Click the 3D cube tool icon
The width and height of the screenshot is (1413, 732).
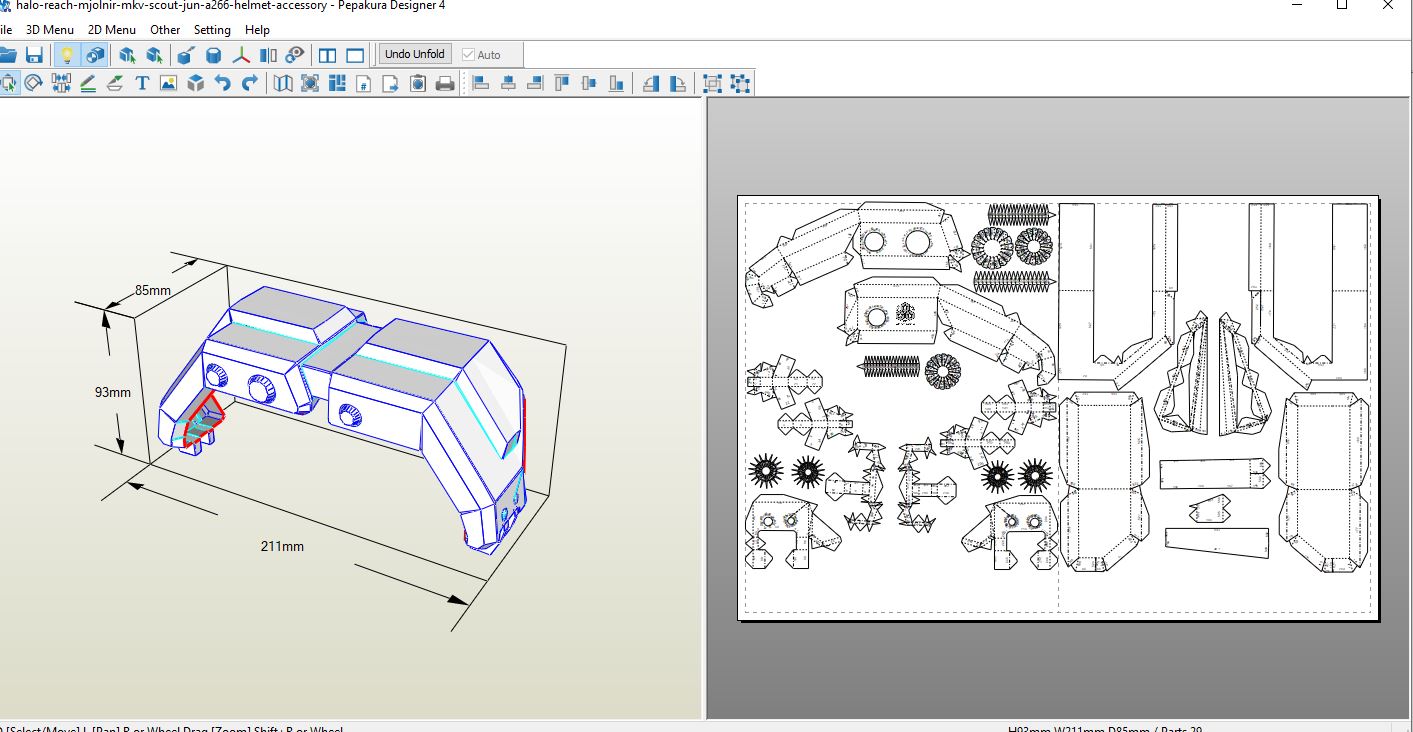coord(196,83)
